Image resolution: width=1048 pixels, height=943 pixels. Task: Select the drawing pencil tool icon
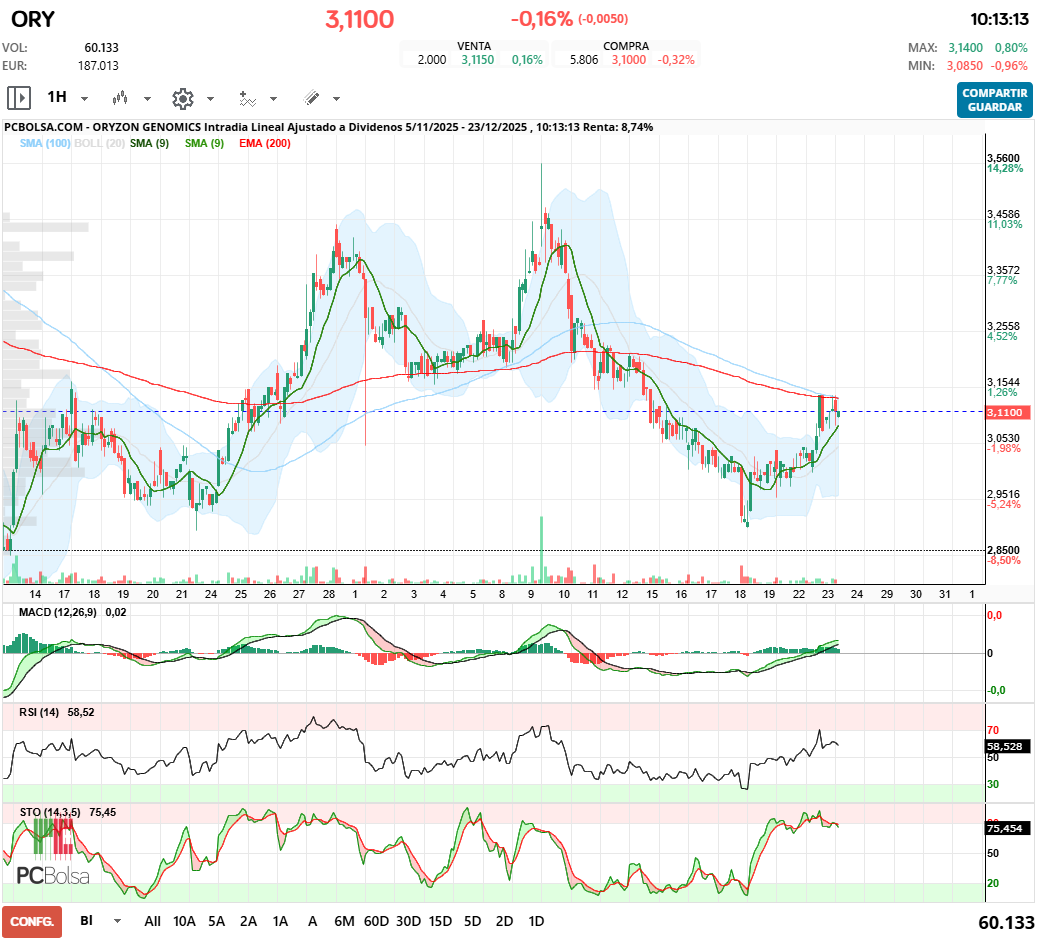311,97
